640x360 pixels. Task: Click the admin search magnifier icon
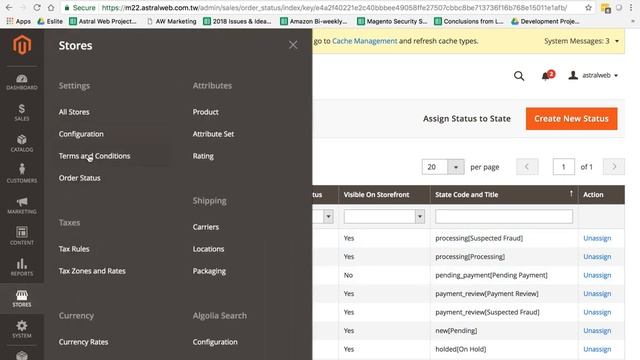(x=519, y=76)
